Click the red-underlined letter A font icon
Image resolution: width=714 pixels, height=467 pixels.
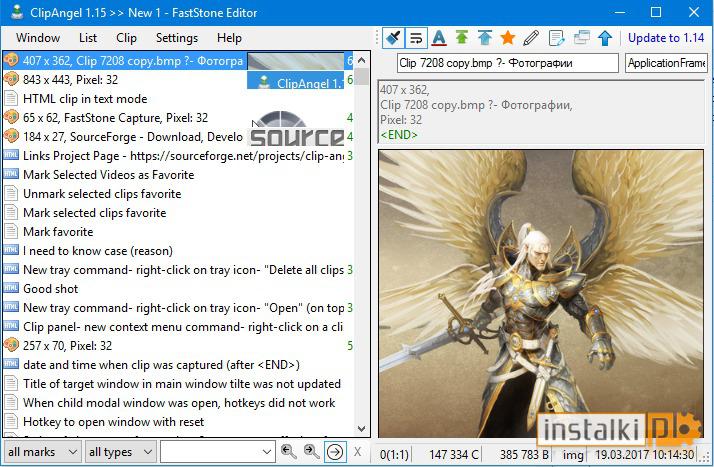tap(439, 38)
